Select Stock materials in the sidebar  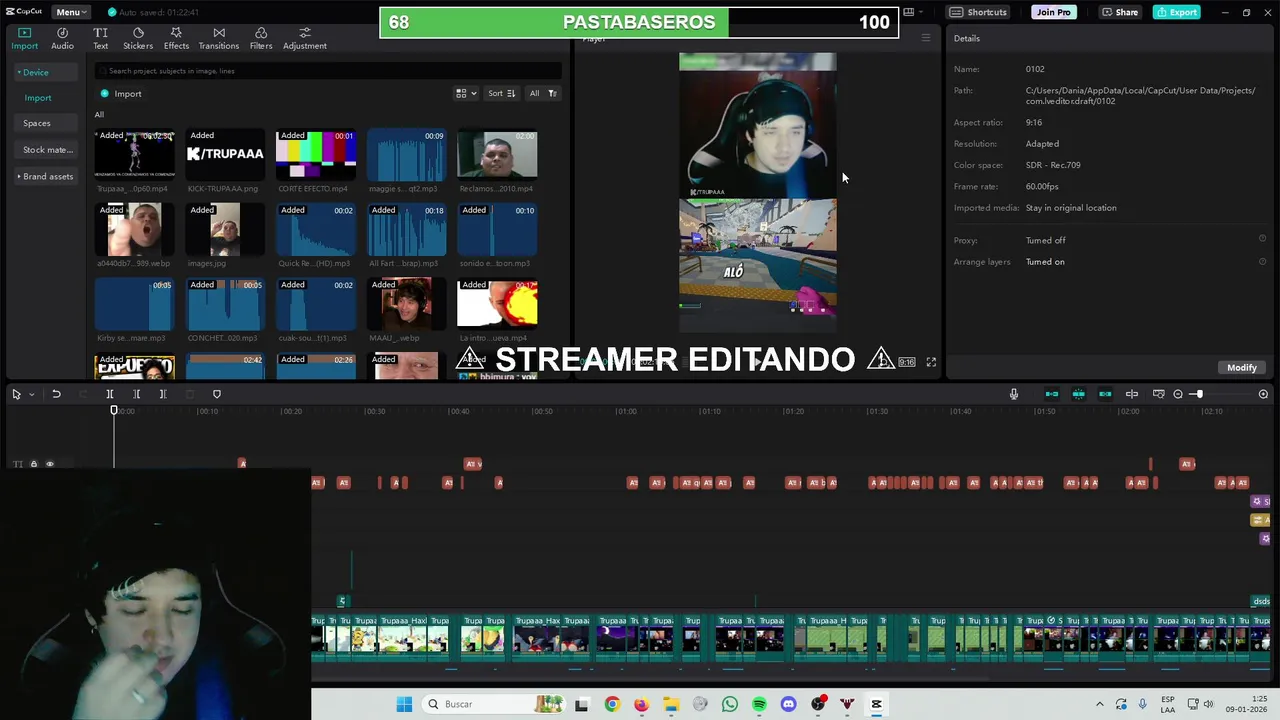(x=48, y=150)
